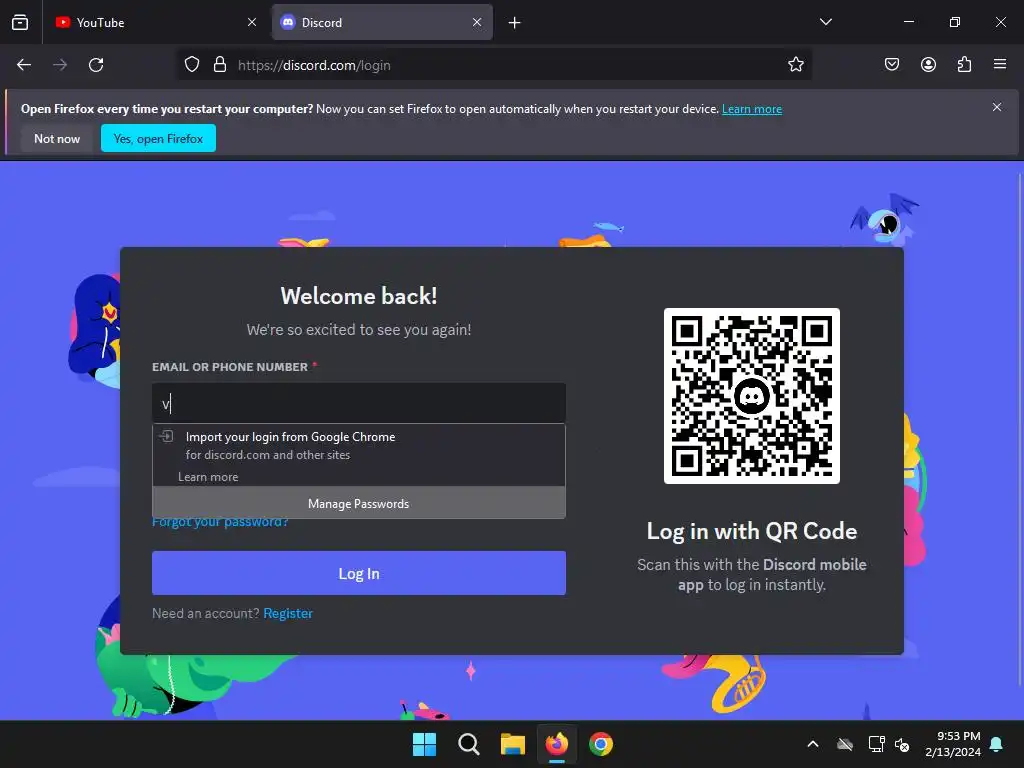Image resolution: width=1024 pixels, height=768 pixels.
Task: Go back to previous page
Action: 24,65
